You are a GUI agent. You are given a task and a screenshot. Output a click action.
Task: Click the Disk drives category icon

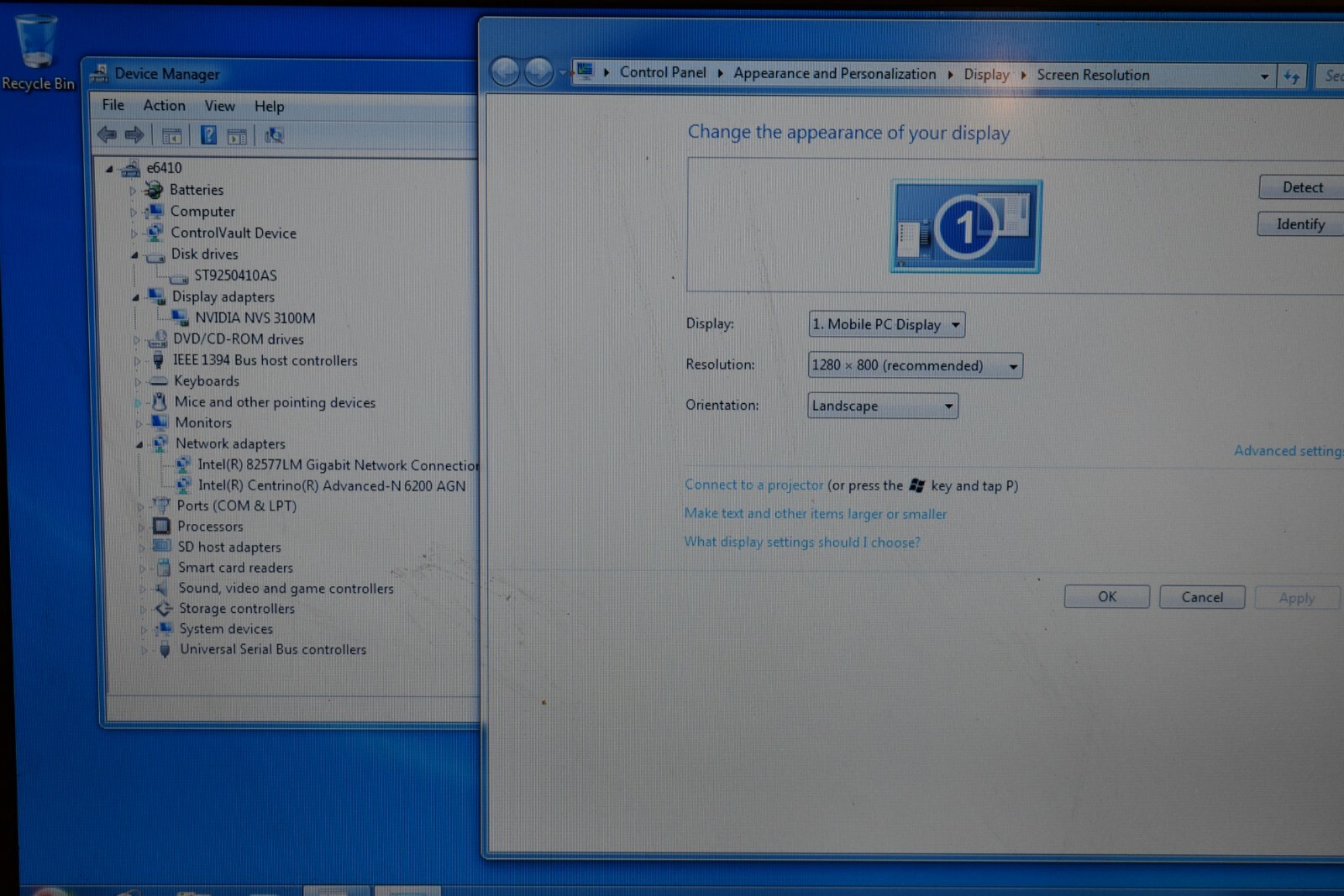(155, 254)
